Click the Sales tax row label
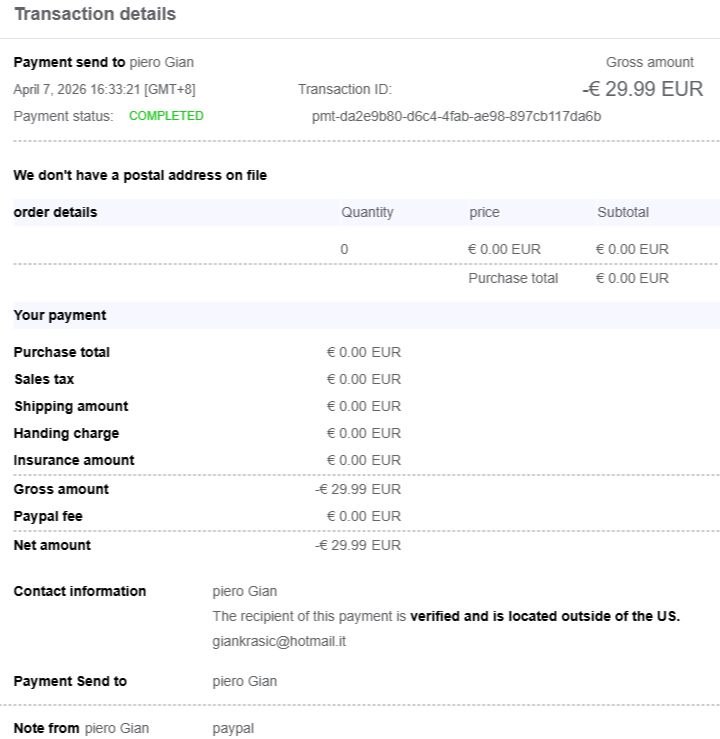This screenshot has height=739, width=720. point(44,379)
